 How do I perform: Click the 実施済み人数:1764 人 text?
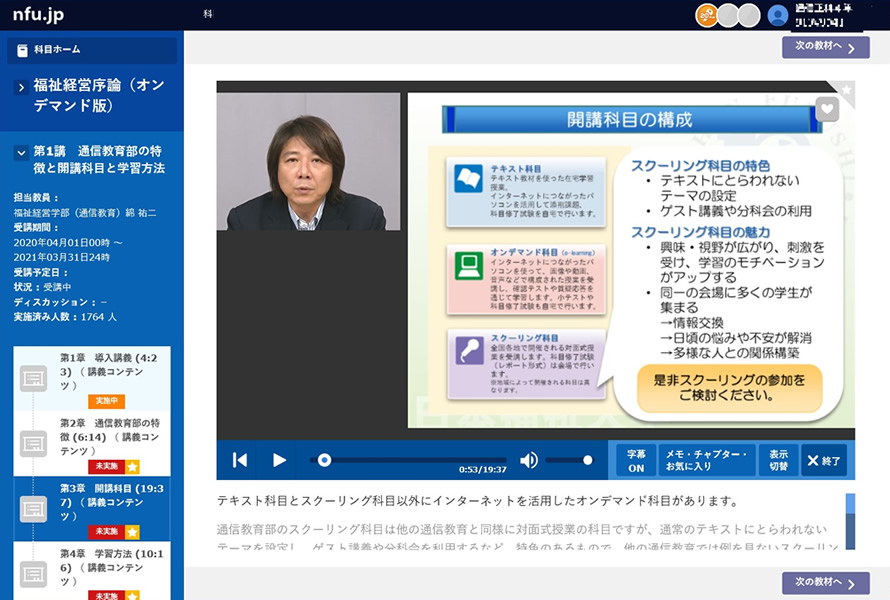click(x=65, y=317)
